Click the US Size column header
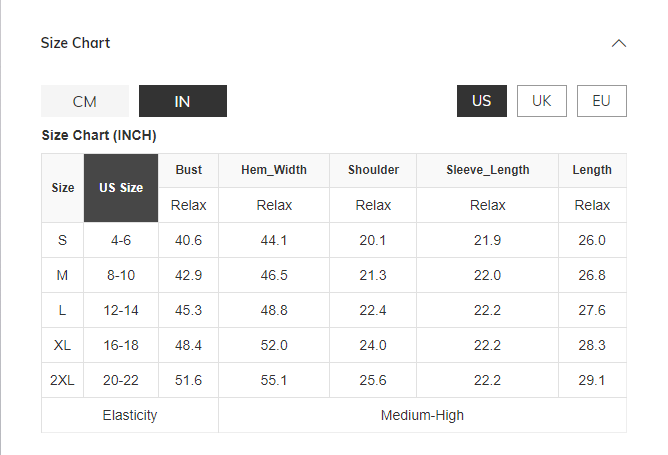Viewport: 668px width, 455px height. (121, 187)
